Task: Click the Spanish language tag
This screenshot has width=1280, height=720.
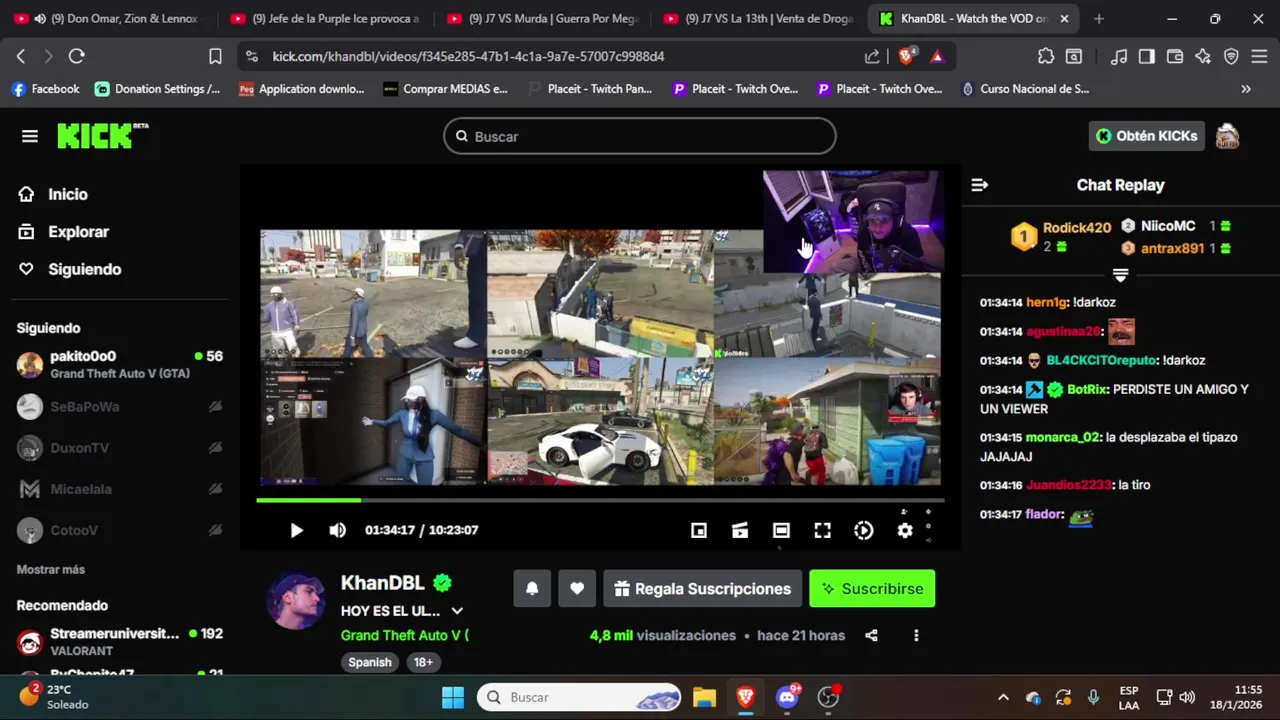Action: coord(370,662)
